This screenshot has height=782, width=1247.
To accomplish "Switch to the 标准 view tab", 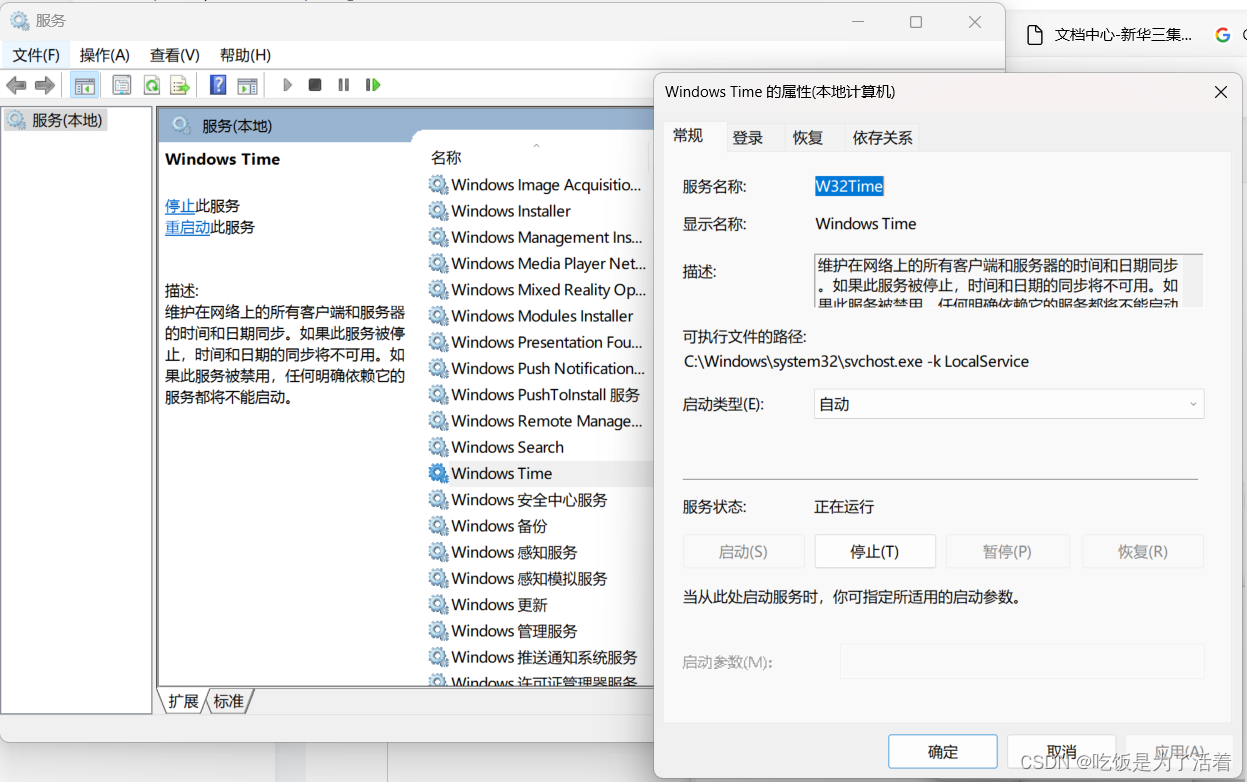I will (x=229, y=701).
